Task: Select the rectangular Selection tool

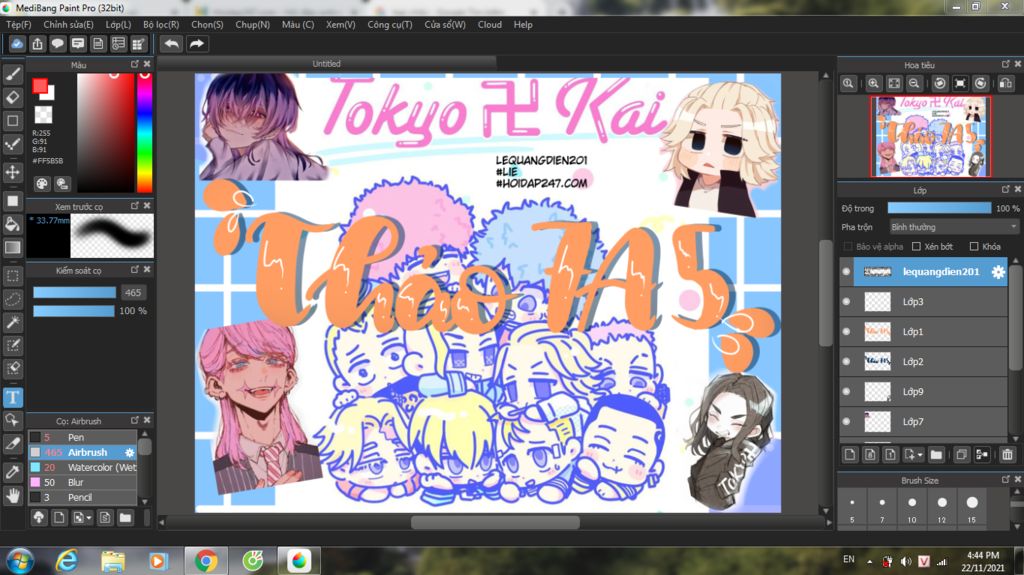Action: pyautogui.click(x=12, y=276)
